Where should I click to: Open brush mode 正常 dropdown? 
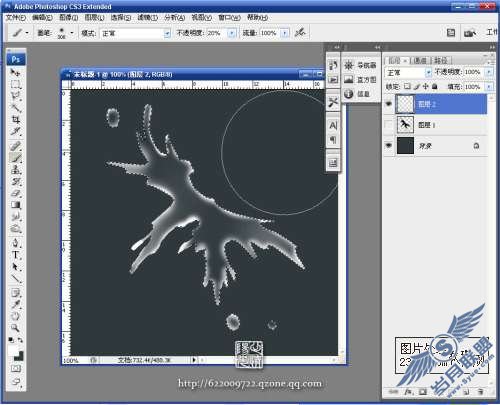(x=167, y=33)
